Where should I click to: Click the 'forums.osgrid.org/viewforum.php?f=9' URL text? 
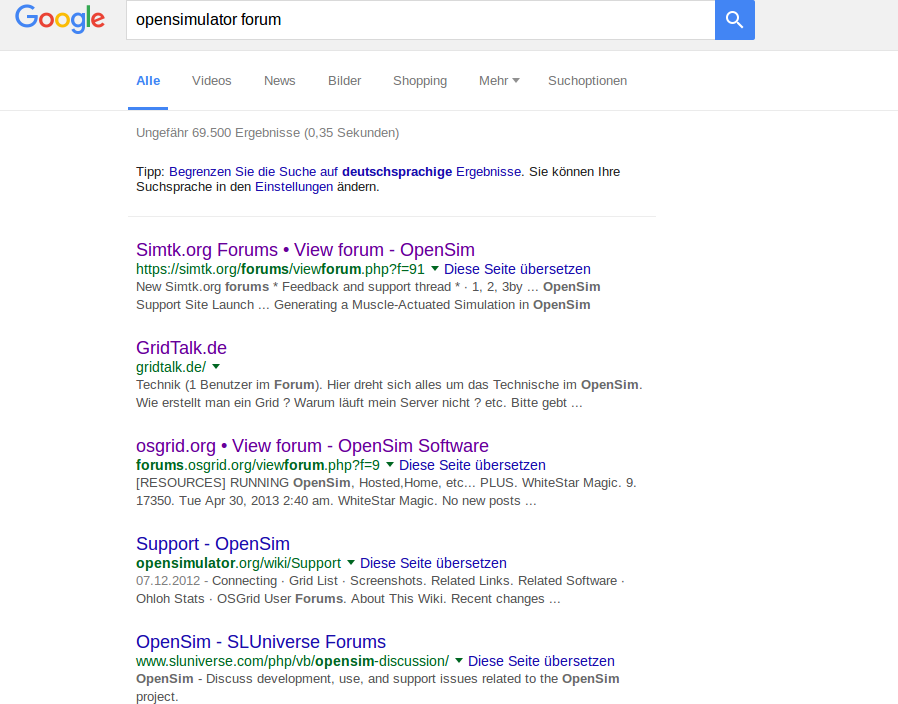click(x=258, y=465)
